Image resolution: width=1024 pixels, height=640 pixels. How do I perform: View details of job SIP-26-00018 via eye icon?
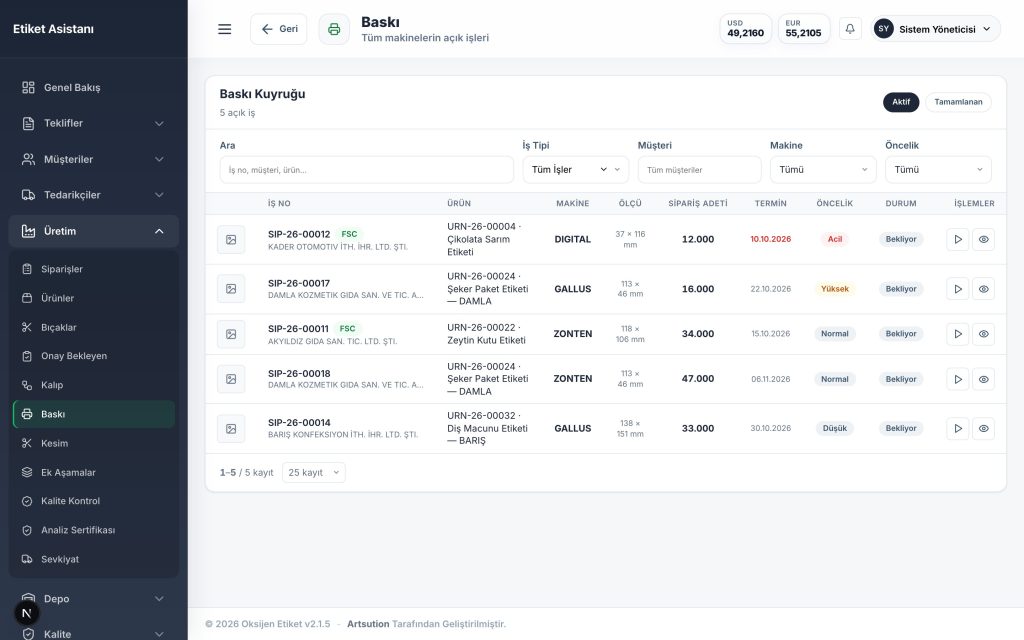pos(984,379)
